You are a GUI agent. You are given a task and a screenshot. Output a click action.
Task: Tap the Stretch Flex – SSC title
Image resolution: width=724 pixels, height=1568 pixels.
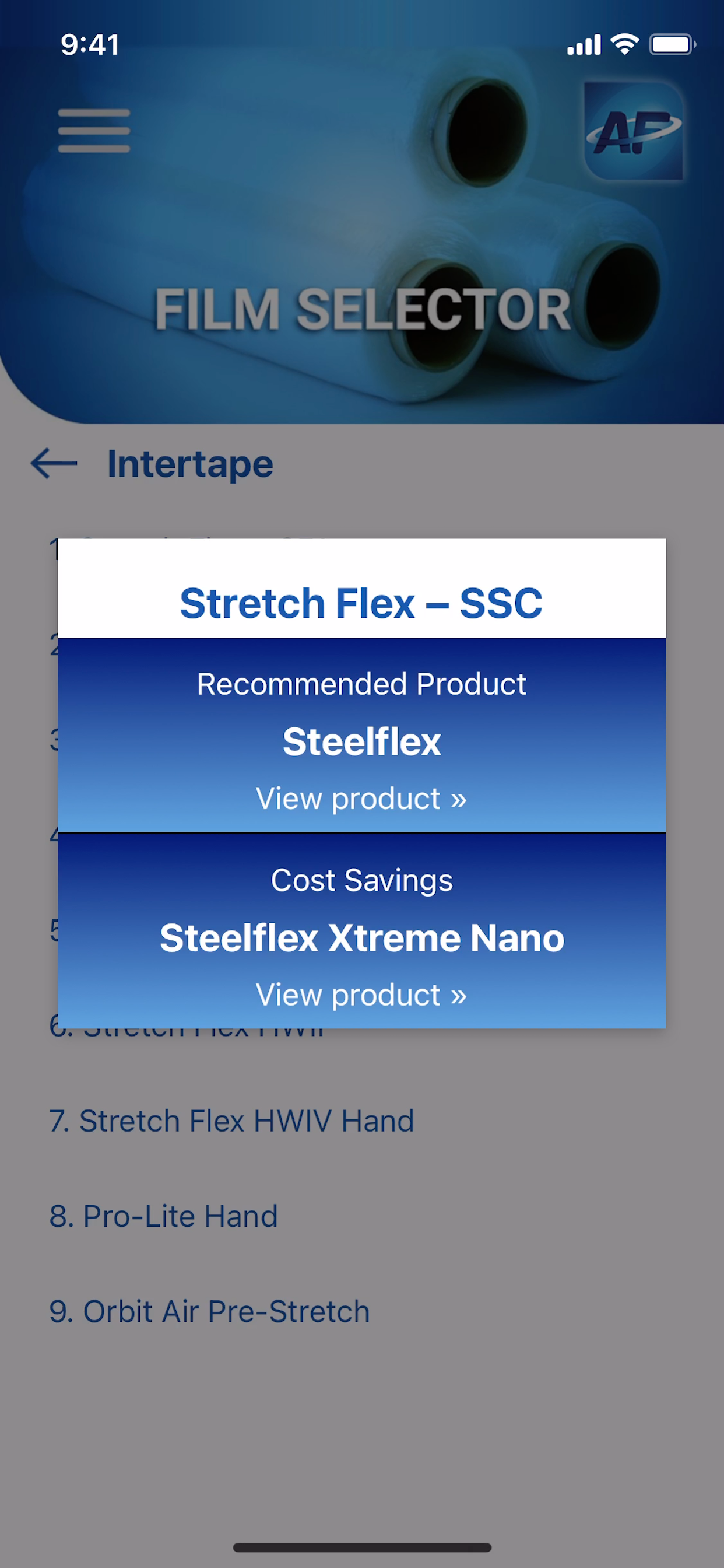pos(361,603)
